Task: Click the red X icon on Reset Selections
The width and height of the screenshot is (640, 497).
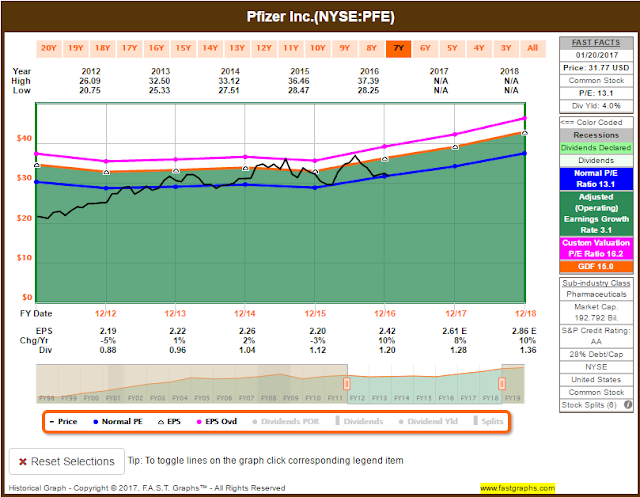Action: (23, 462)
